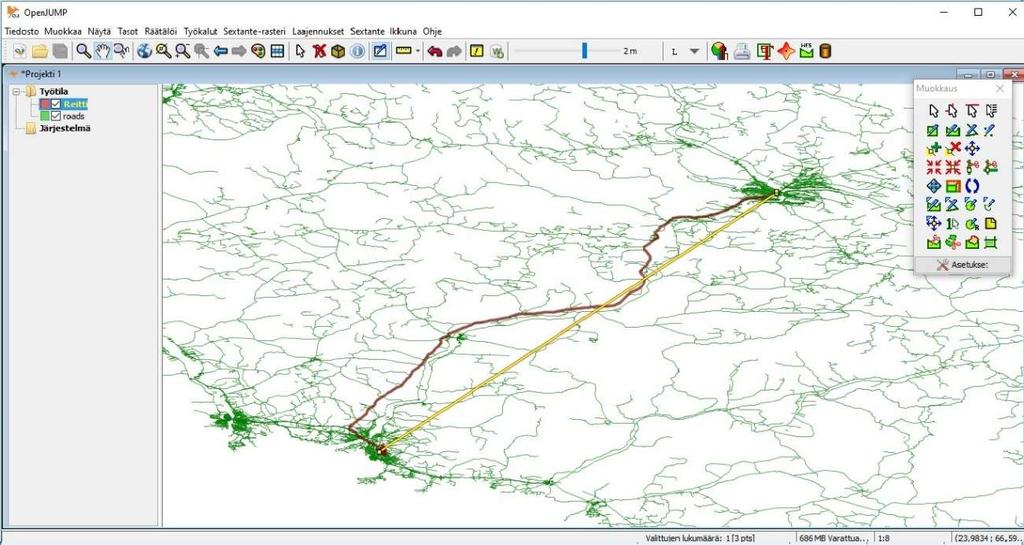Adjust the scale slider handle
The width and height of the screenshot is (1024, 545).
(584, 51)
